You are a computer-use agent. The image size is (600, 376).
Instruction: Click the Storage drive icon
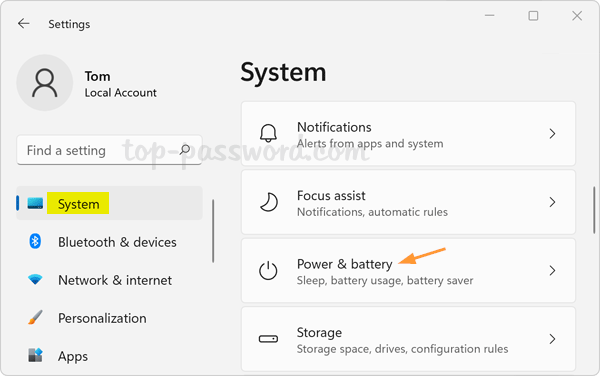pyautogui.click(x=268, y=339)
